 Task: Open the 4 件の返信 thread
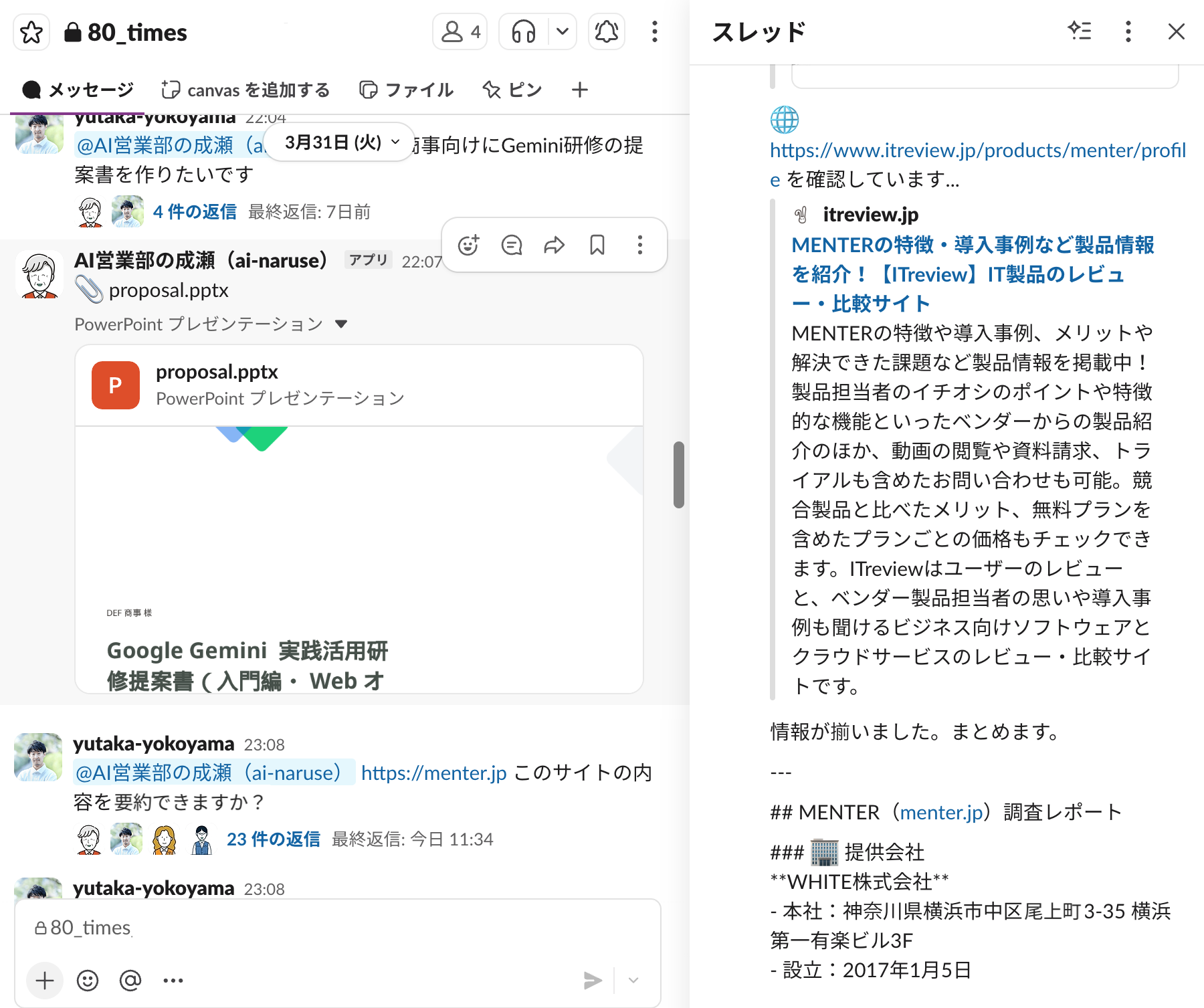195,212
